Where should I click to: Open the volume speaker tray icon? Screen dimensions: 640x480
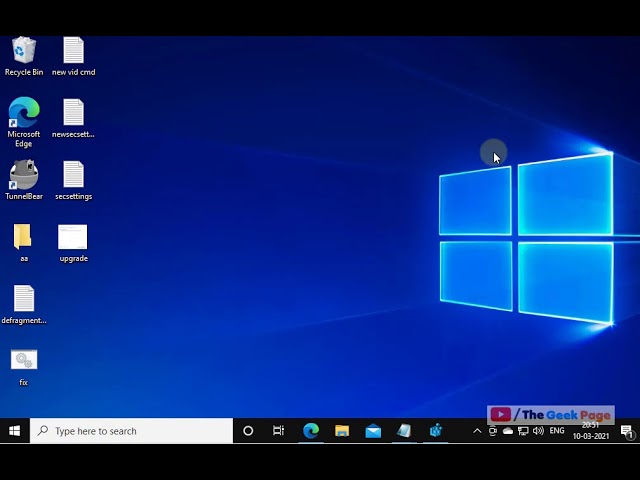click(538, 431)
